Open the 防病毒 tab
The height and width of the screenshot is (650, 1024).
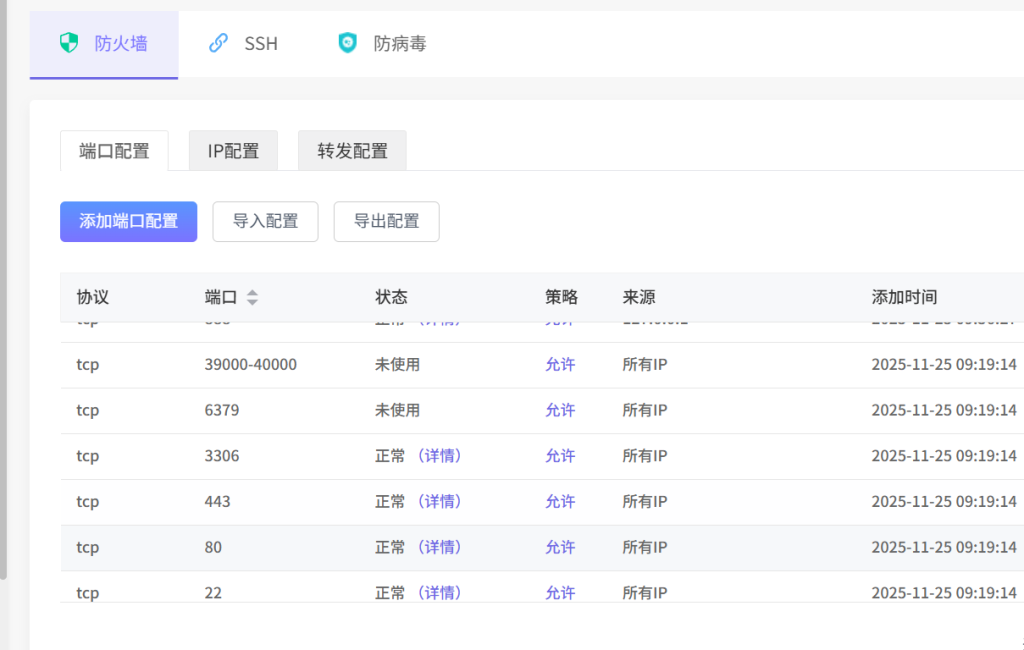399,44
